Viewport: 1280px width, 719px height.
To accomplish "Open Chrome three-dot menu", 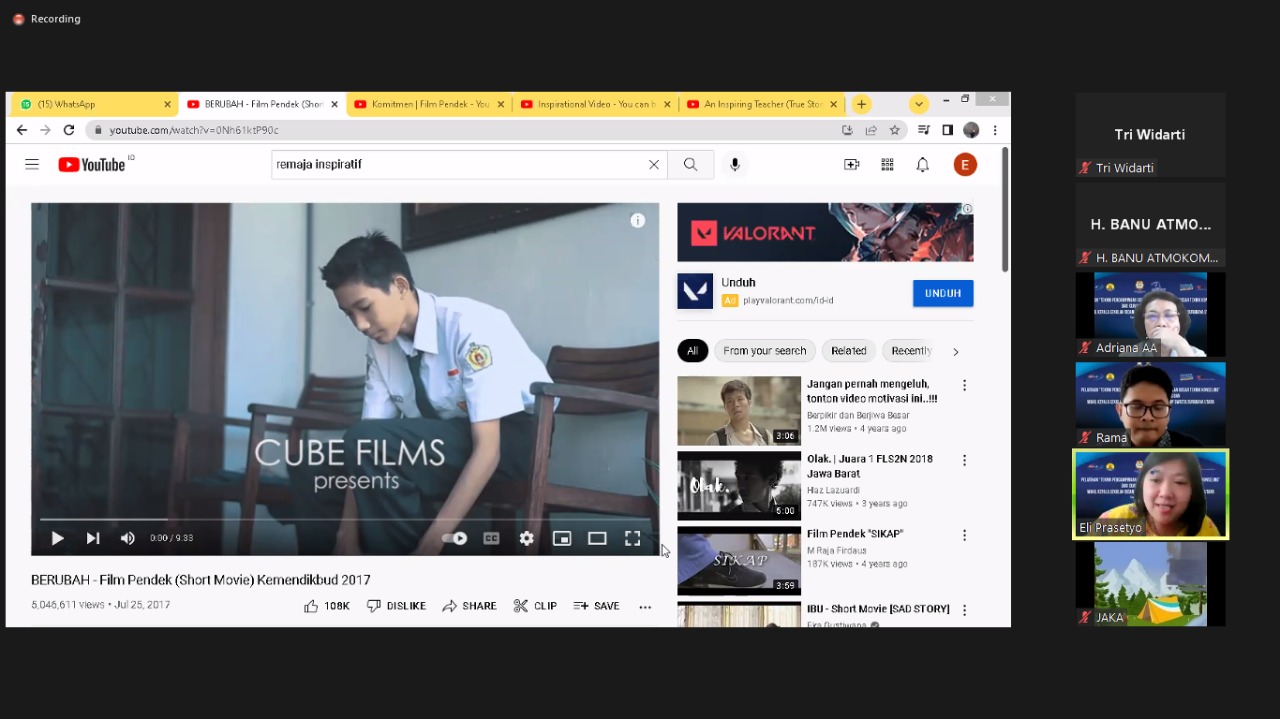I will pos(995,130).
